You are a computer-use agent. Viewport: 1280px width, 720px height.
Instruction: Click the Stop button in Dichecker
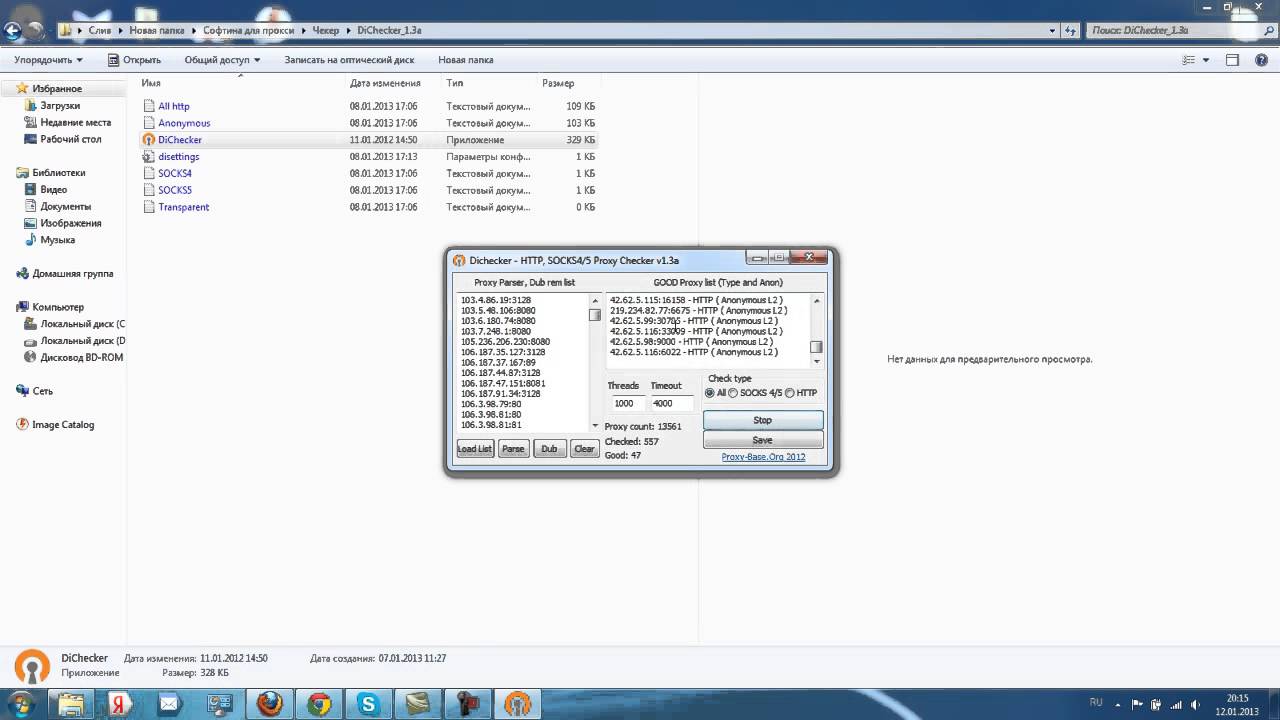[x=763, y=420]
